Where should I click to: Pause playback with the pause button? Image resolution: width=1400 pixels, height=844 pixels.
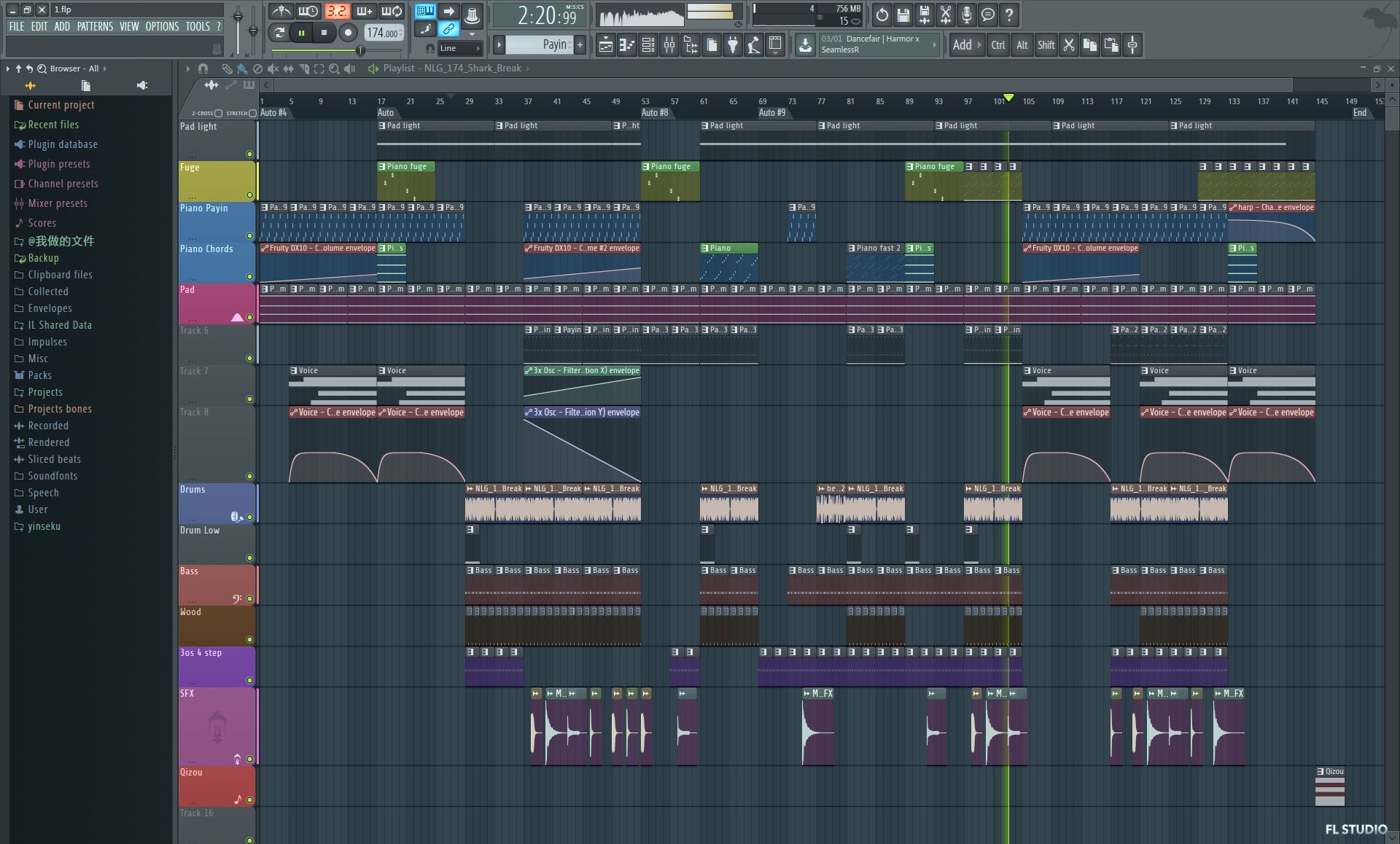point(301,32)
